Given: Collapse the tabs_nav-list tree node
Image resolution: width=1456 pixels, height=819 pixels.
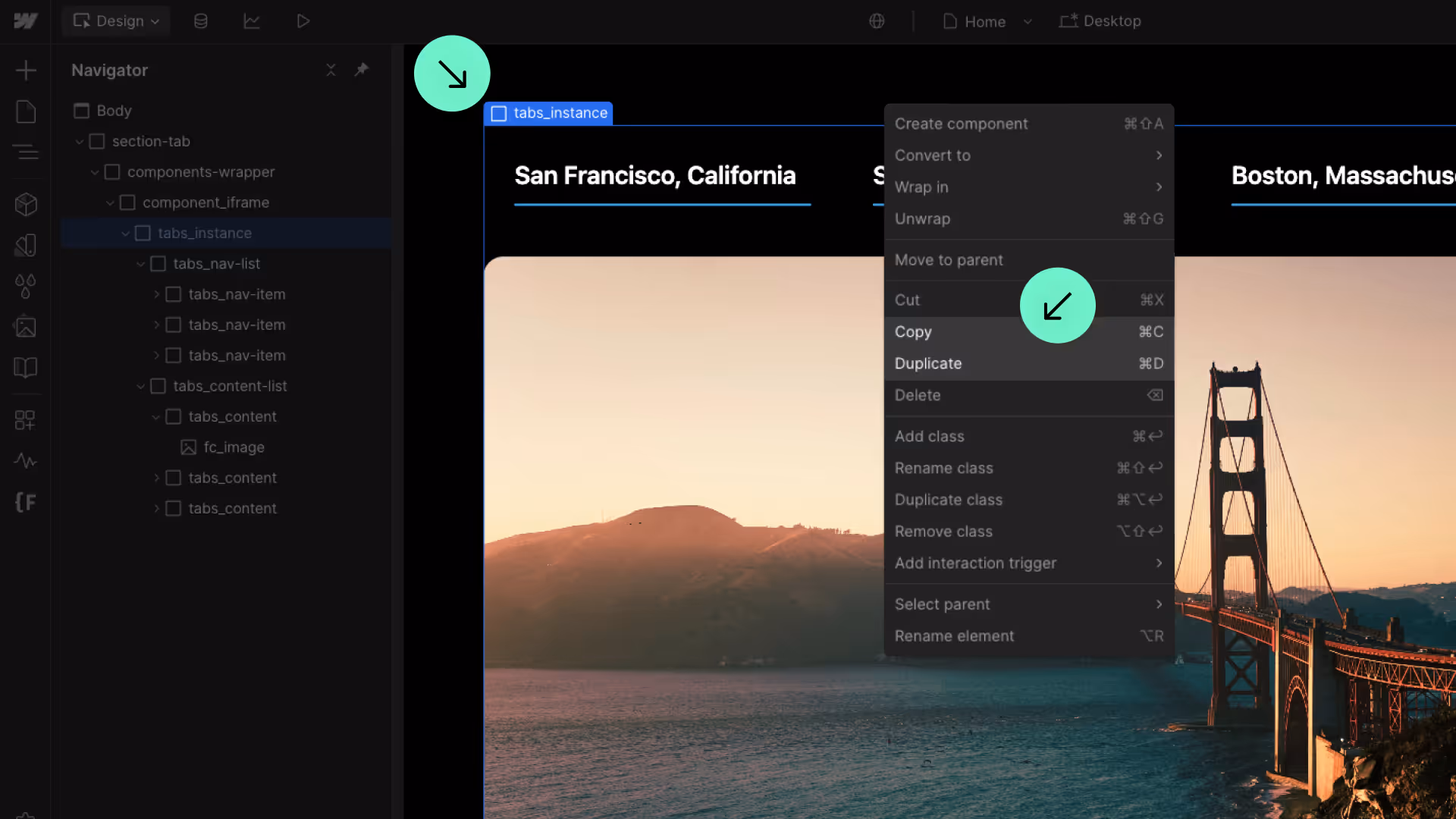Looking at the screenshot, I should click(x=140, y=264).
